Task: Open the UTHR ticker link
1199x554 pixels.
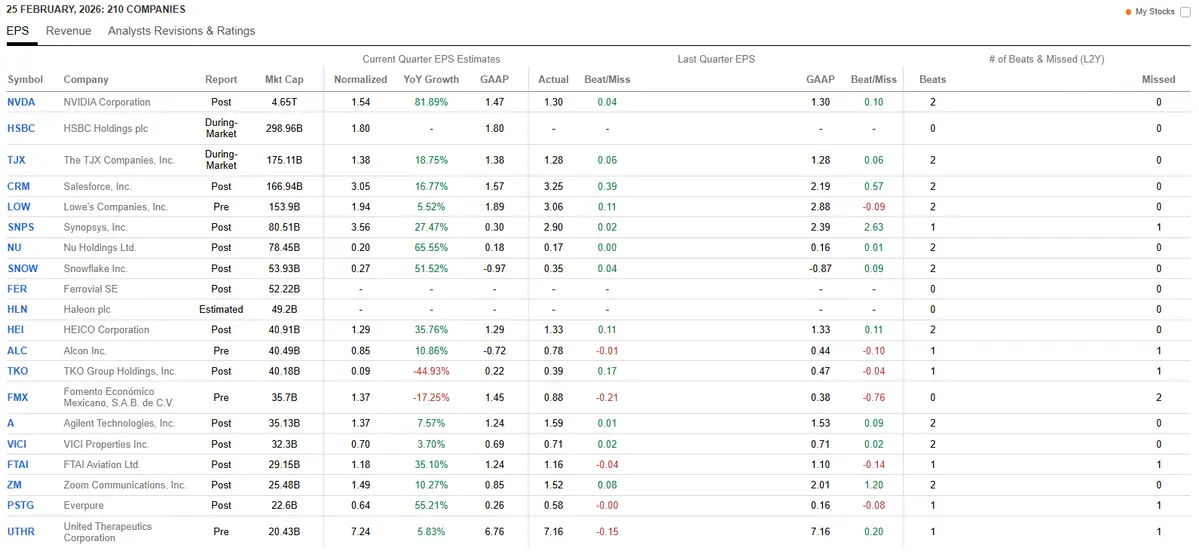Action: pyautogui.click(x=21, y=532)
